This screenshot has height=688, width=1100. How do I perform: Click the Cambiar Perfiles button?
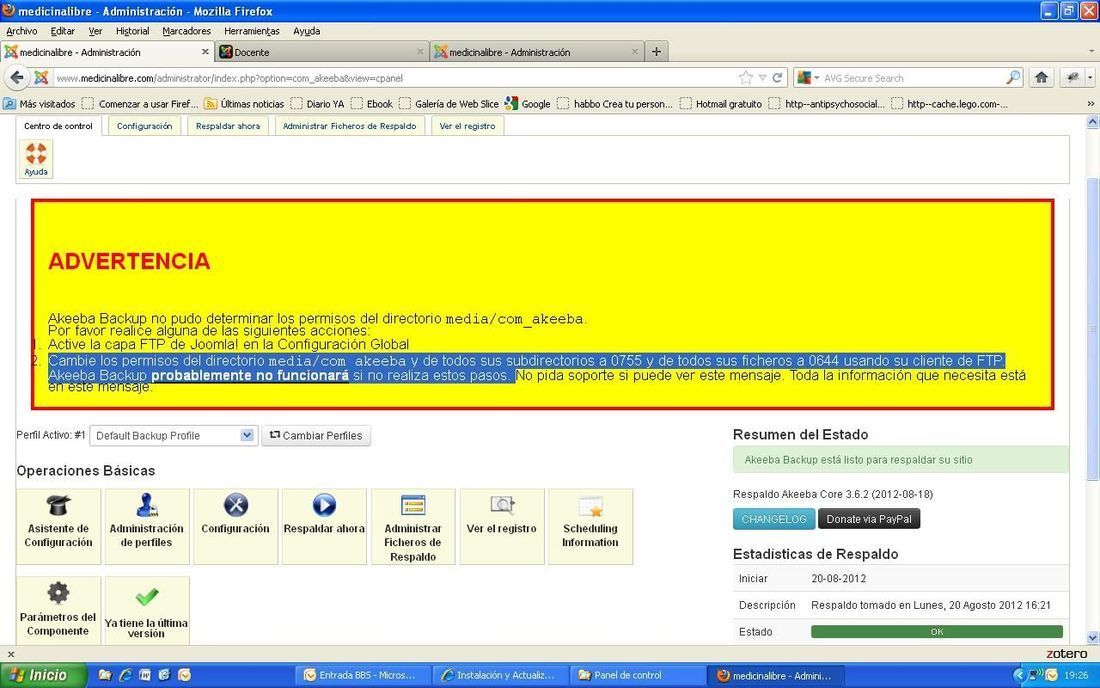tap(316, 436)
